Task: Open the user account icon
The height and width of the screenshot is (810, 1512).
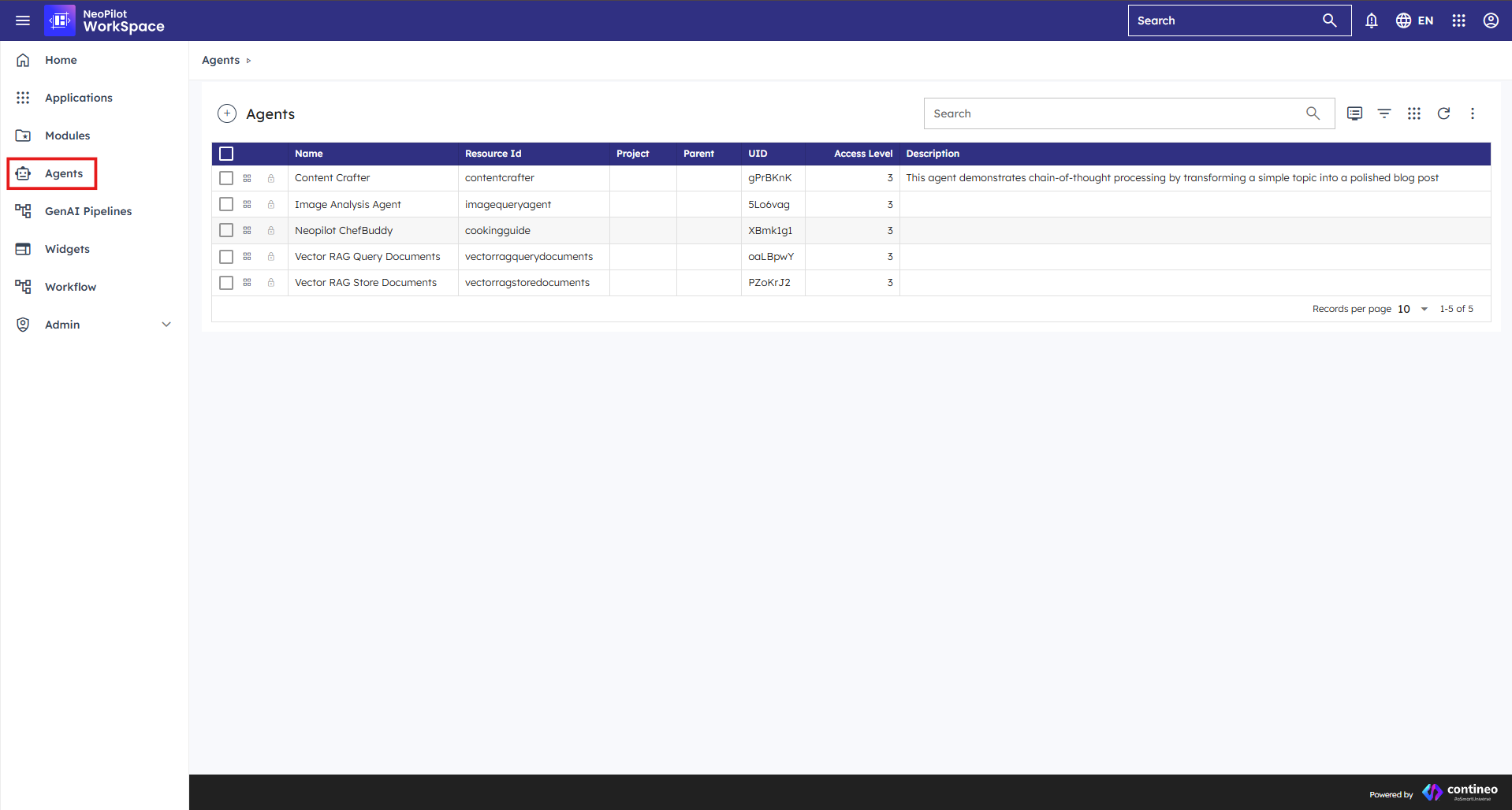Action: coord(1491,20)
